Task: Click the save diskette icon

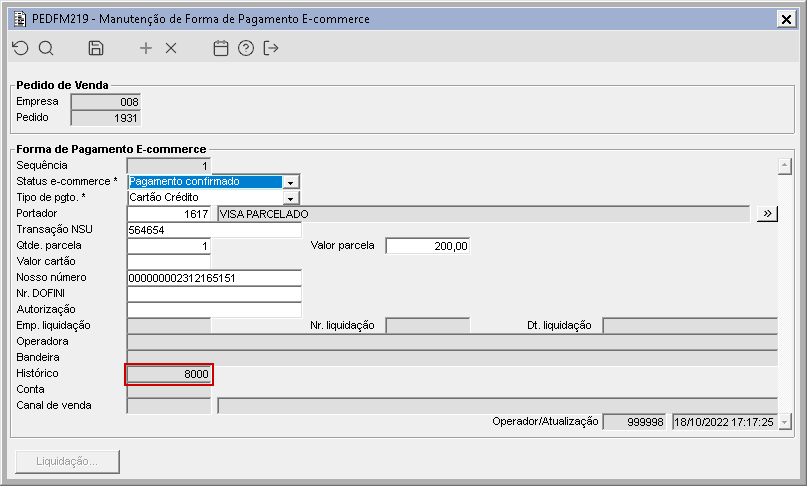Action: tap(96, 48)
